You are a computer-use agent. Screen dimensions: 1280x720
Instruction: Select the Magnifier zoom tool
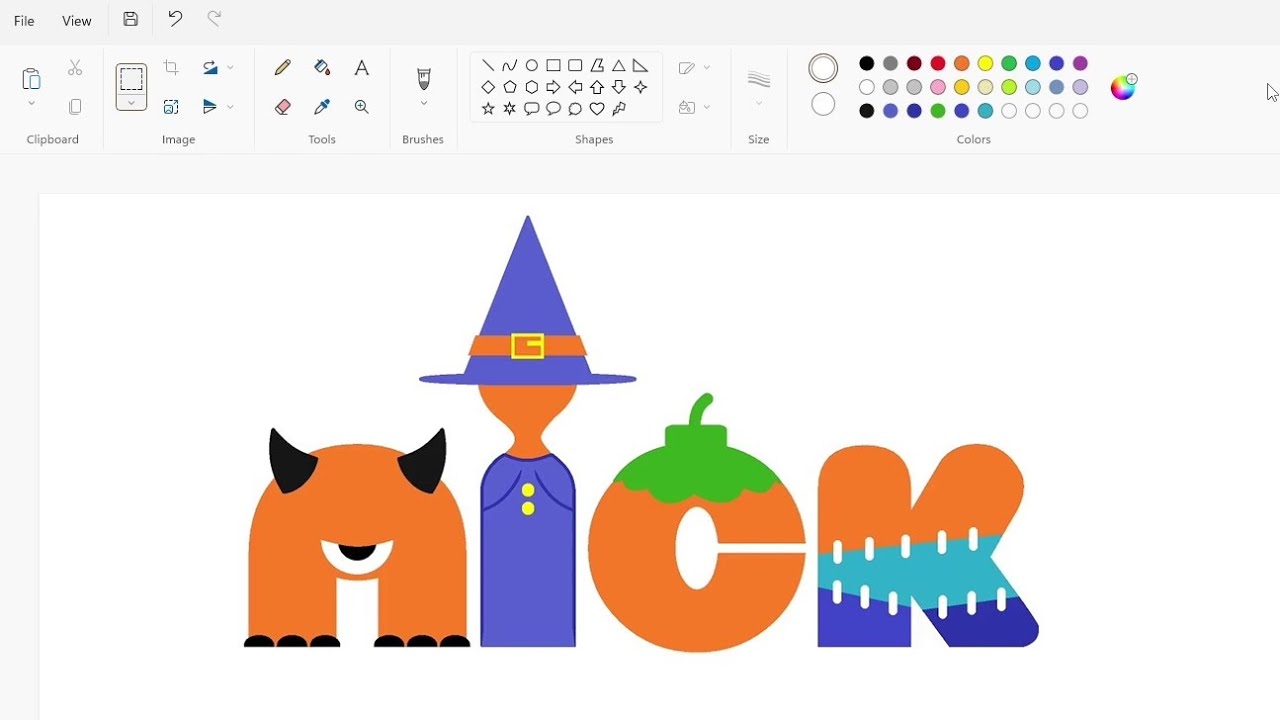[362, 107]
